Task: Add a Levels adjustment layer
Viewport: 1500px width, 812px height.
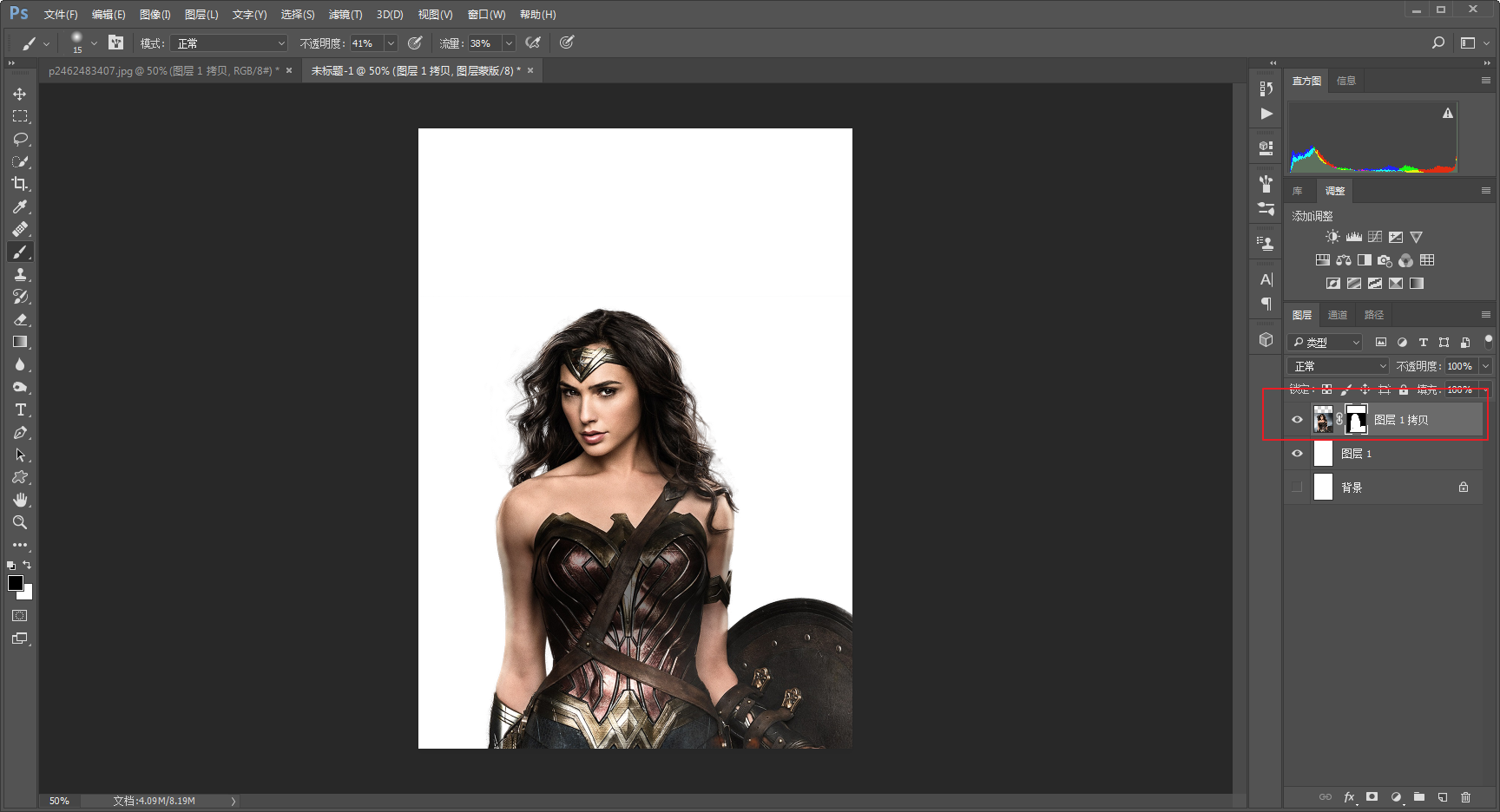Action: [1353, 237]
